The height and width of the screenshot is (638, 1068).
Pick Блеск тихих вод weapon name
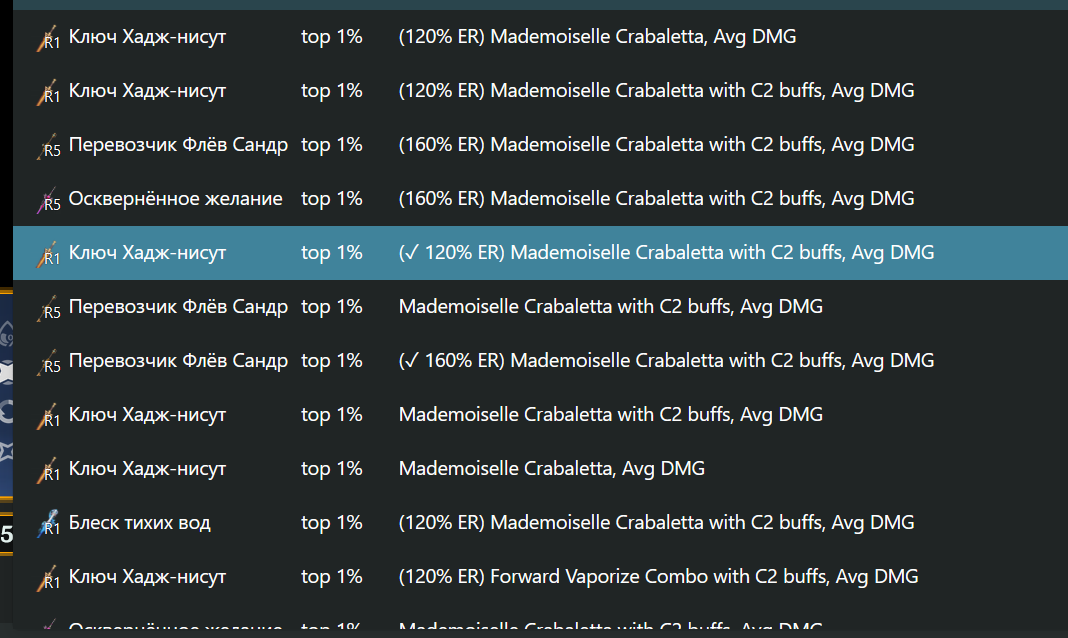(139, 523)
